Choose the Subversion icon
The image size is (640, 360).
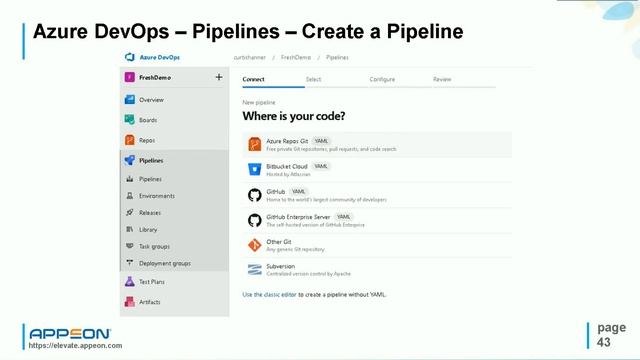point(255,270)
